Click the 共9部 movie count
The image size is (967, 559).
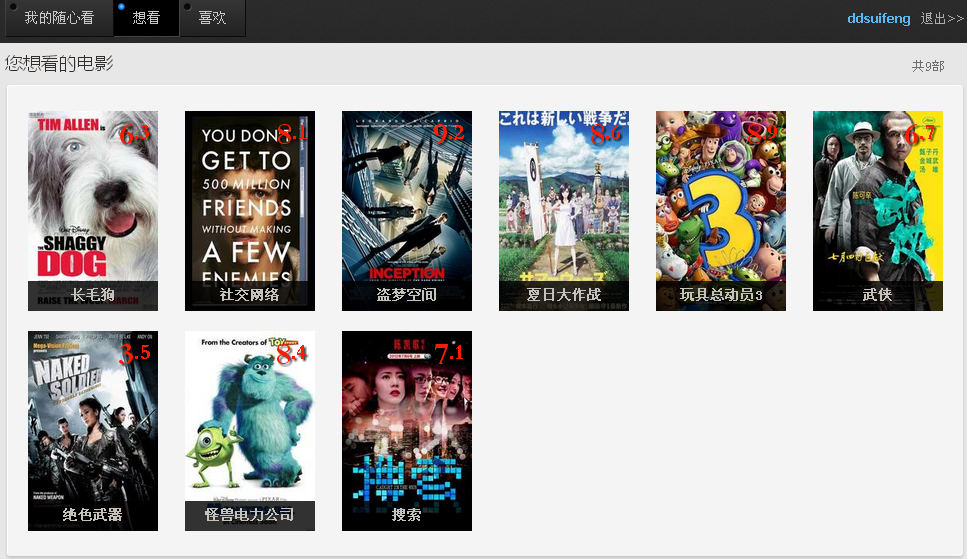[x=928, y=66]
